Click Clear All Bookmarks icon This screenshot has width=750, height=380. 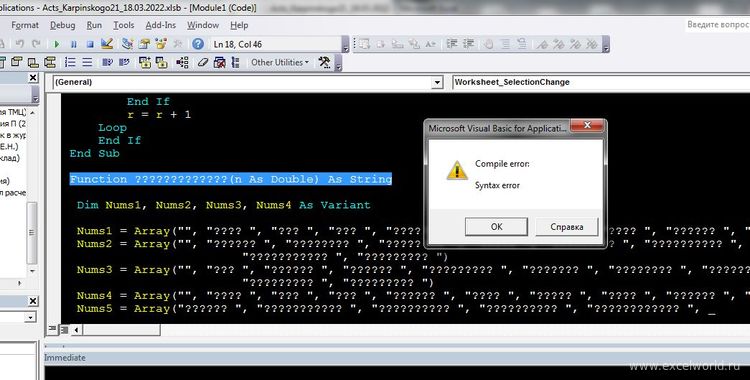coord(592,44)
